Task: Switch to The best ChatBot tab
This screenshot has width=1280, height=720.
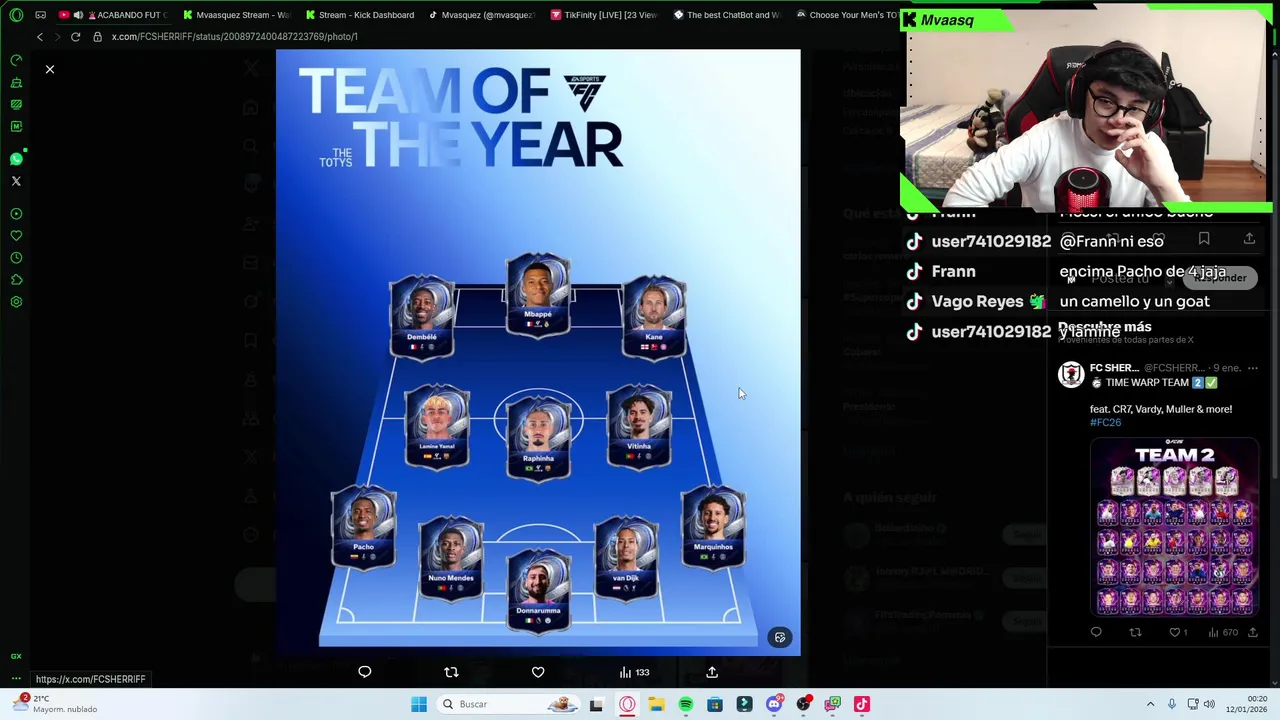Action: (727, 15)
